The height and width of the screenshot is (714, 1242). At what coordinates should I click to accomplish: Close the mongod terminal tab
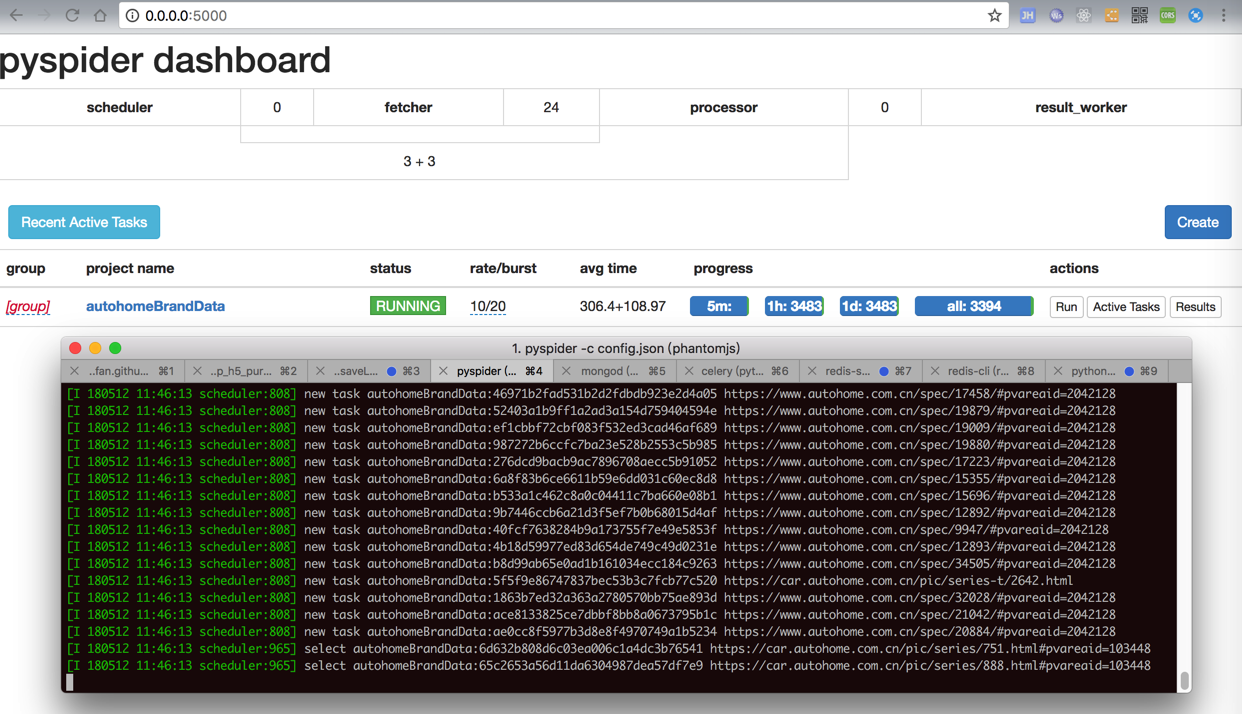566,371
